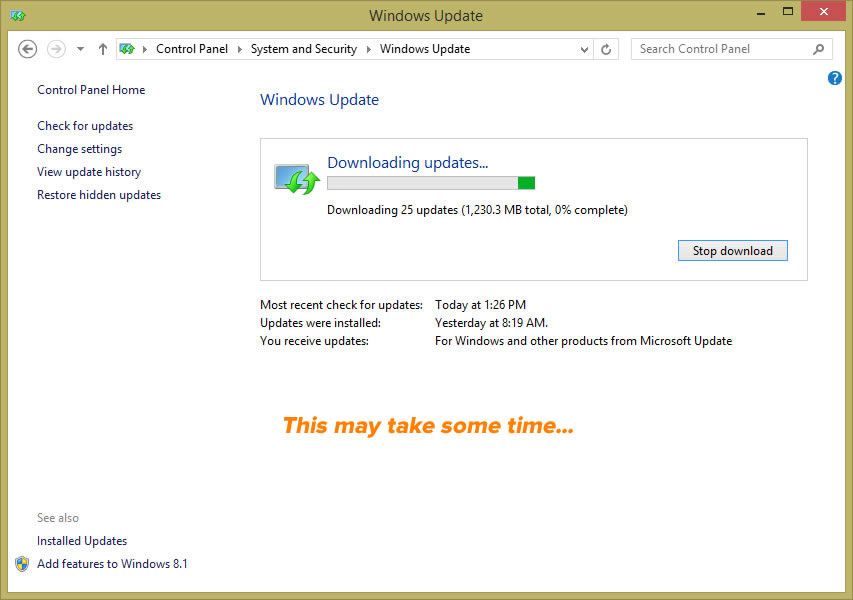Screen dimensions: 853x600
Task: Click the shield icon beside Add features
Action: point(22,564)
